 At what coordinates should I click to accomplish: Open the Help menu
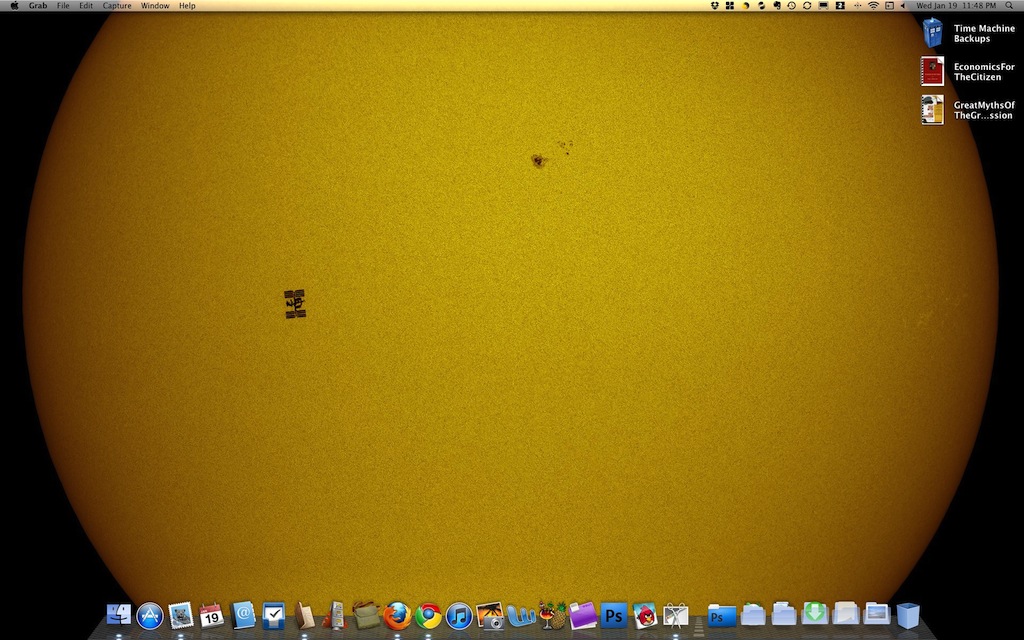[187, 5]
